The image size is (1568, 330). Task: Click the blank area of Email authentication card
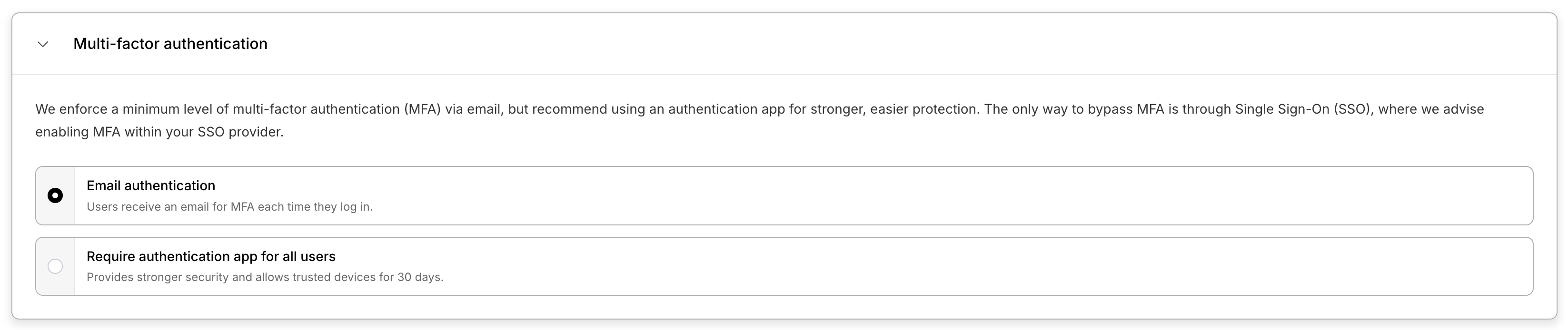tap(913, 196)
